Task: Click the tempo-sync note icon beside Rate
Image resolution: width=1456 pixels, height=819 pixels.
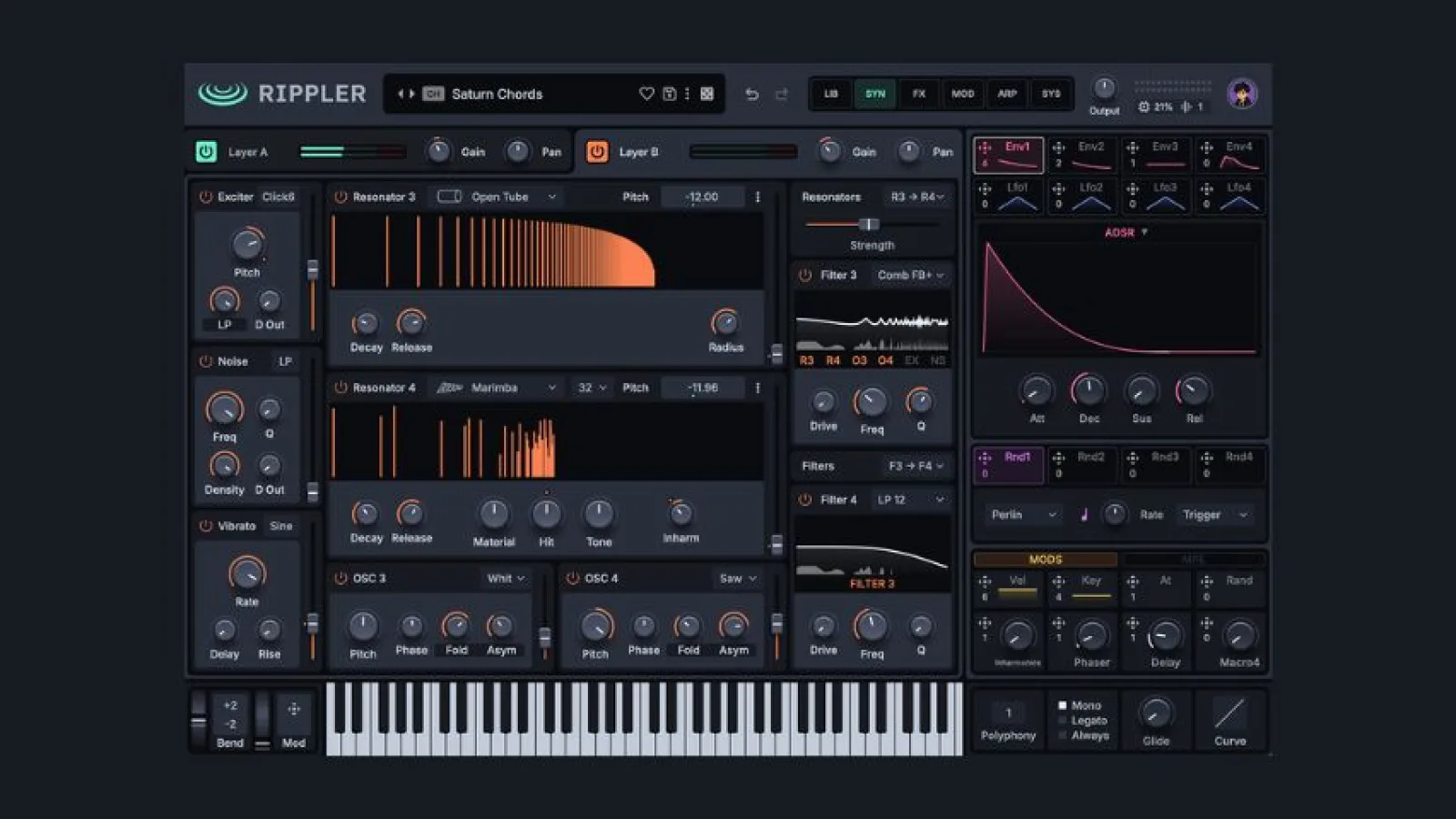Action: [1084, 515]
